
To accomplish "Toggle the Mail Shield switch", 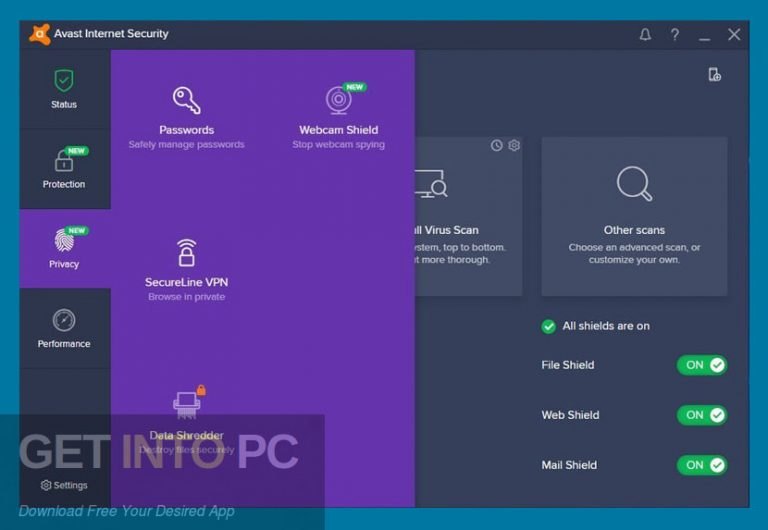I will [702, 465].
